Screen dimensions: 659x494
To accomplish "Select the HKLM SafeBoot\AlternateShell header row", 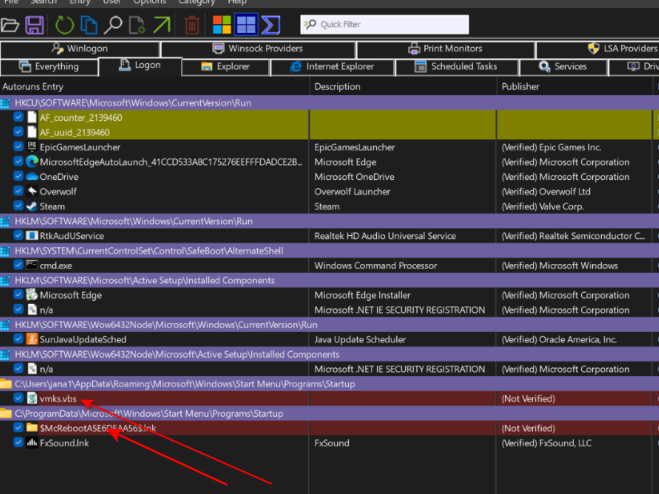I will click(330, 251).
